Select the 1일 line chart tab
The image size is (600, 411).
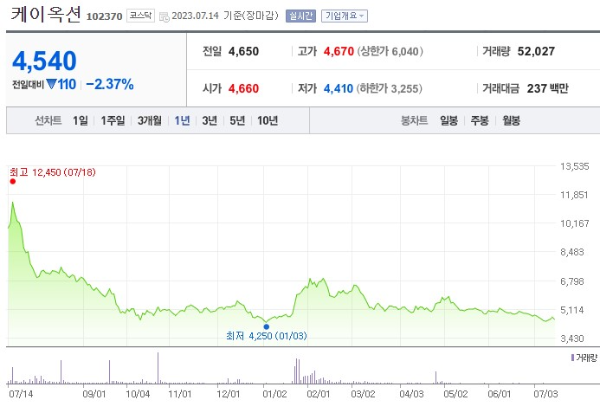80,121
